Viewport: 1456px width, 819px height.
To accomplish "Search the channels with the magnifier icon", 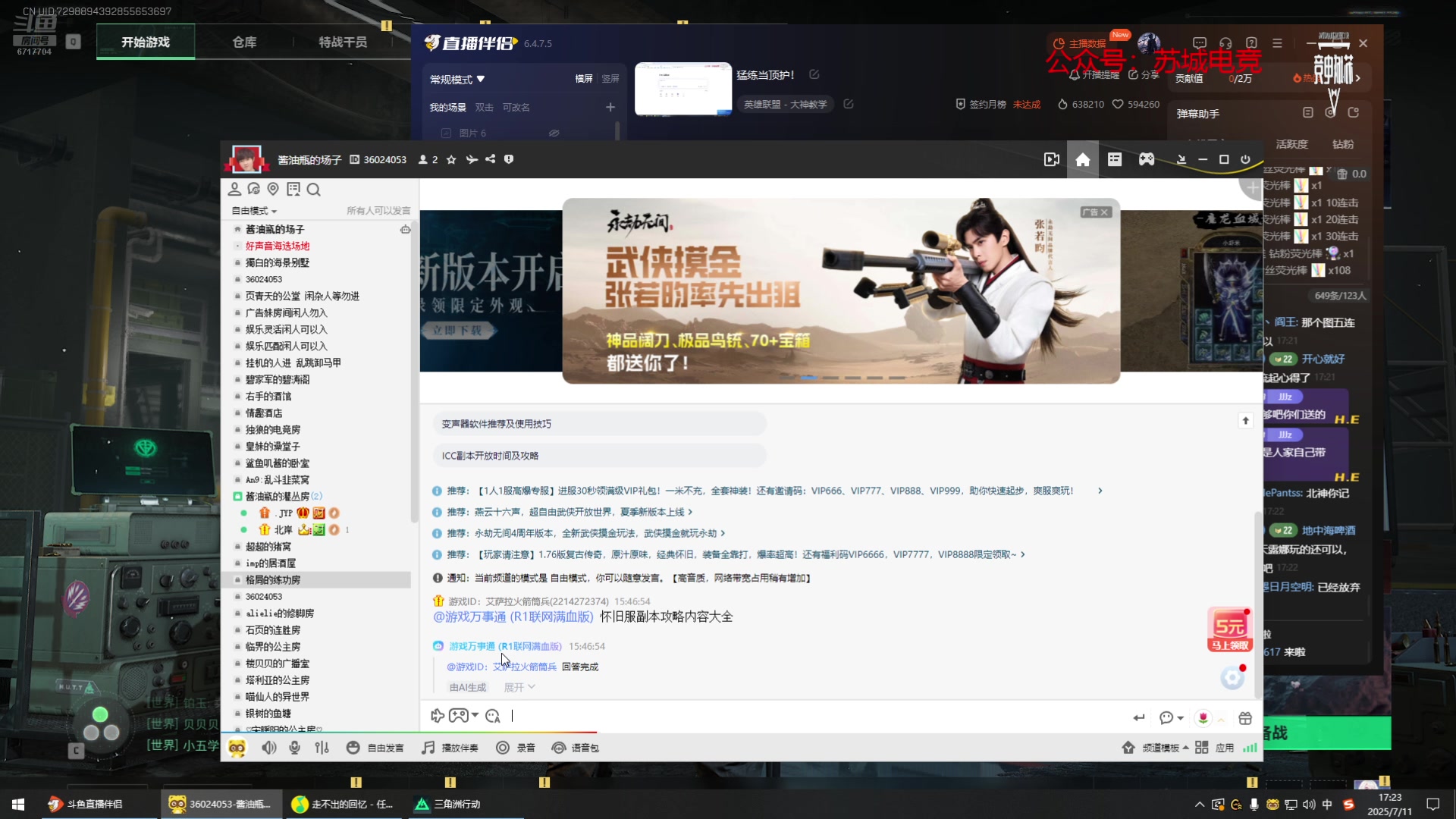I will pyautogui.click(x=314, y=189).
